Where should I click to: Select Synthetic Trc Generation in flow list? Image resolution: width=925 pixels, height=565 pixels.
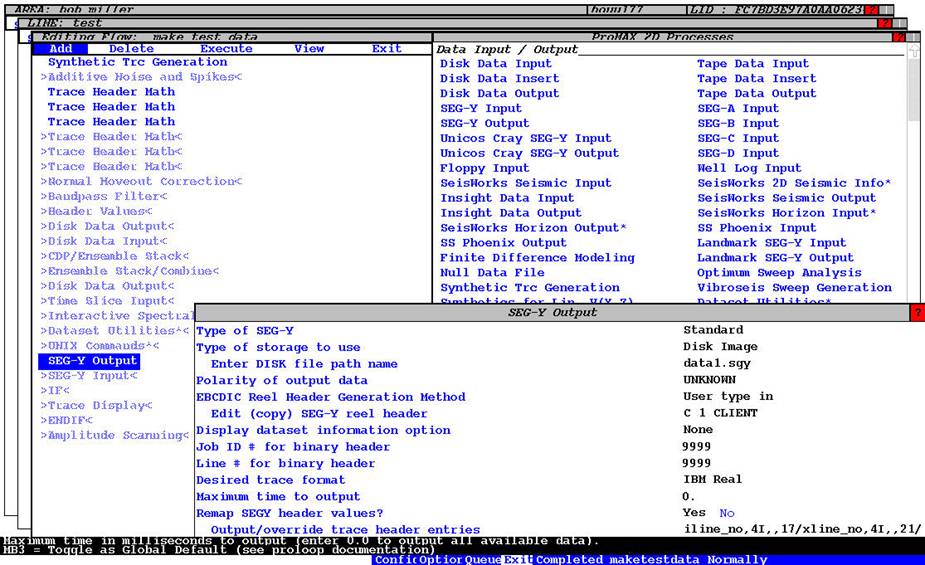coord(137,62)
